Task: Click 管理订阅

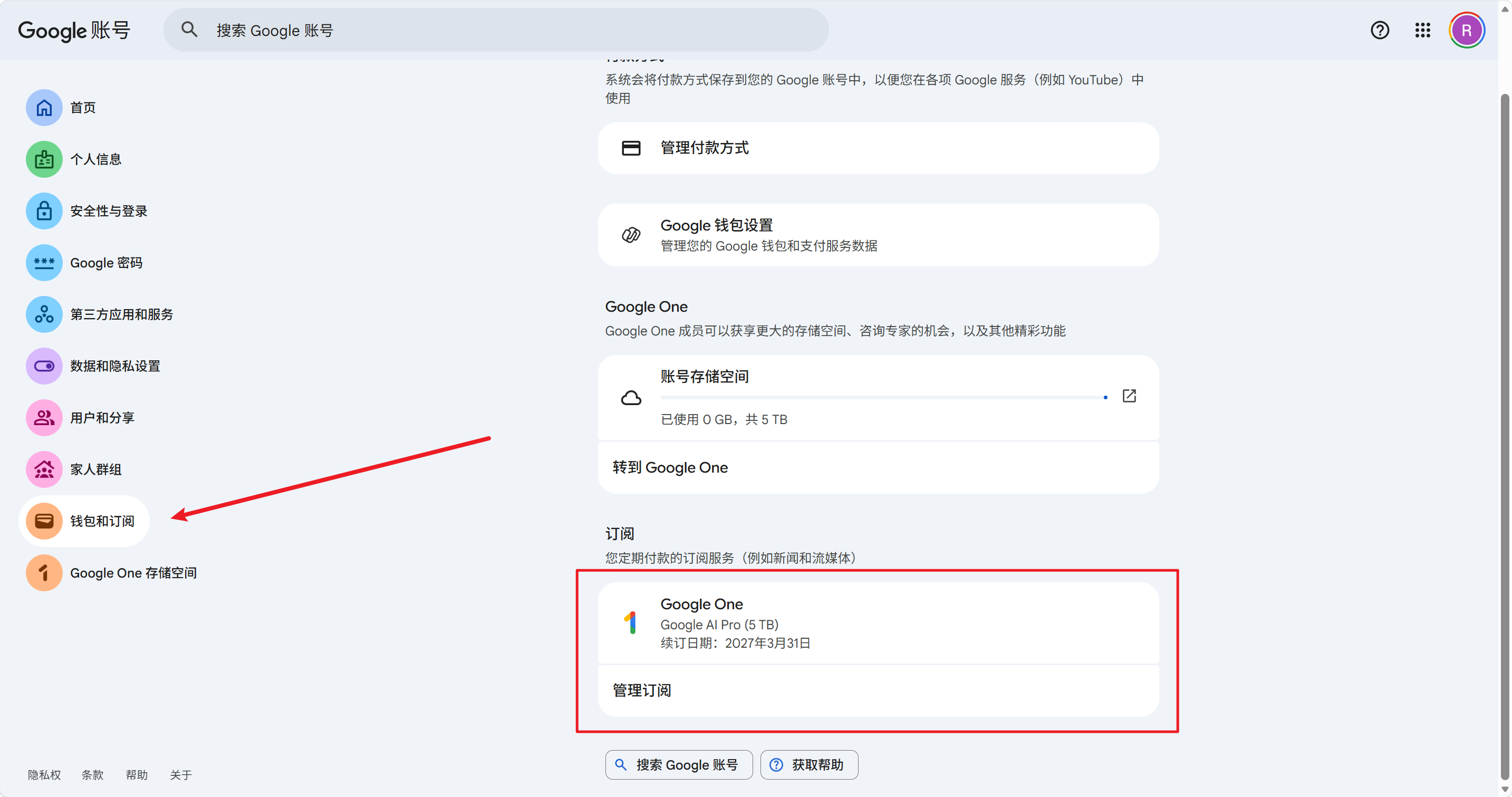Action: [x=878, y=690]
